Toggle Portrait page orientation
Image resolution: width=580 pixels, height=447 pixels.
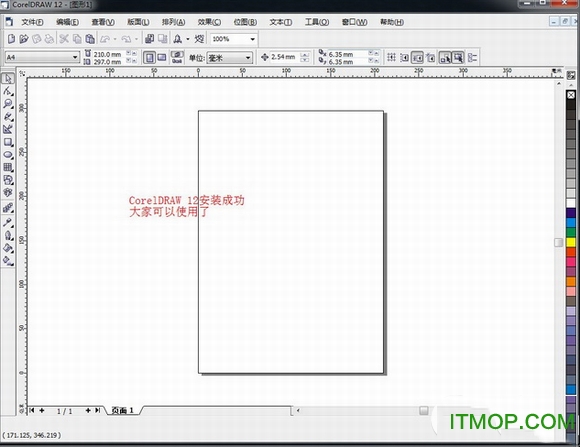(149, 57)
